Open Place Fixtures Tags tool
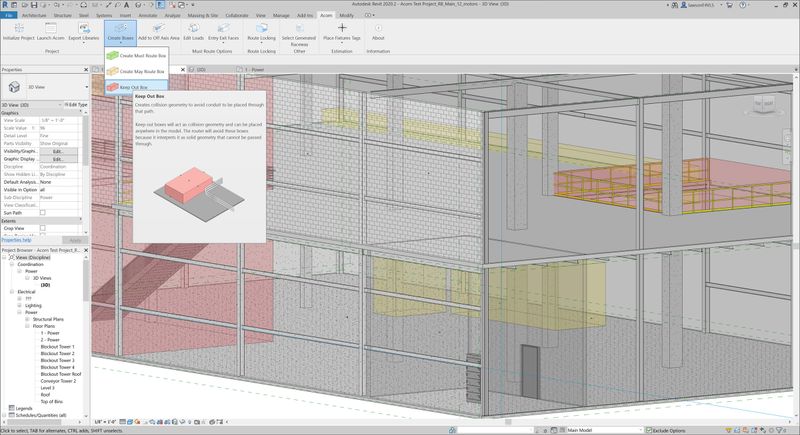Viewport: 800px width, 435px height. pyautogui.click(x=342, y=29)
